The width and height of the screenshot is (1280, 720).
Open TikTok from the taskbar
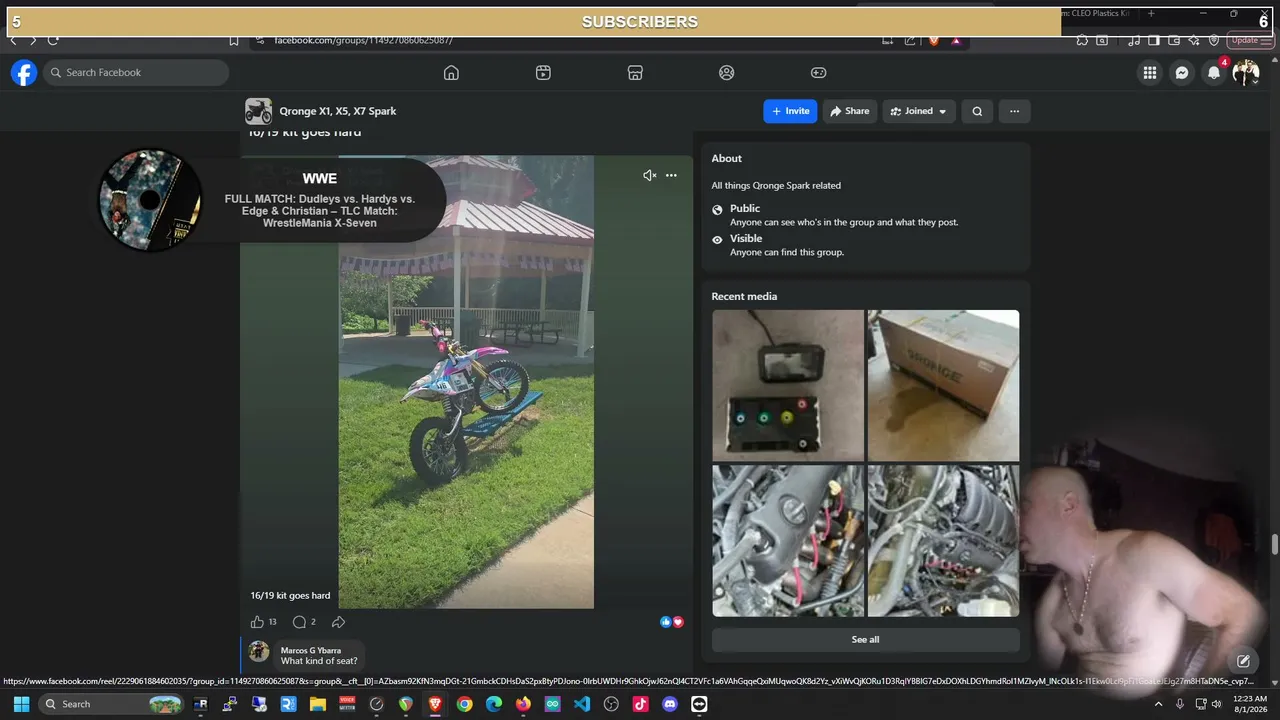click(640, 704)
